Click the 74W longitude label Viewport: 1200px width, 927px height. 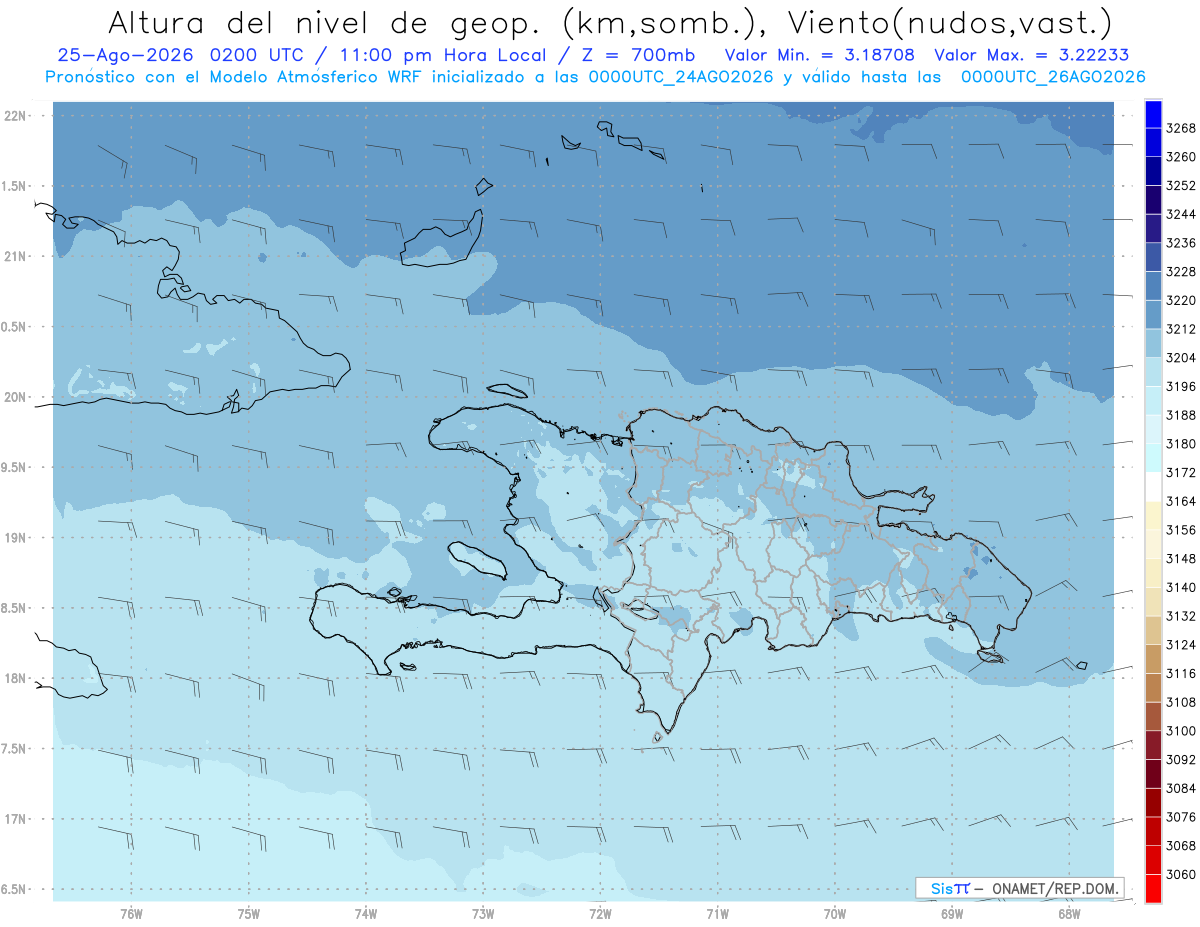(x=366, y=913)
